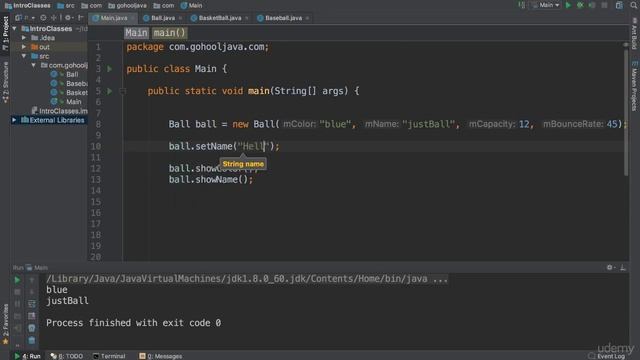Expand the out folder
Viewport: 640px width, 360px height.
[24, 47]
